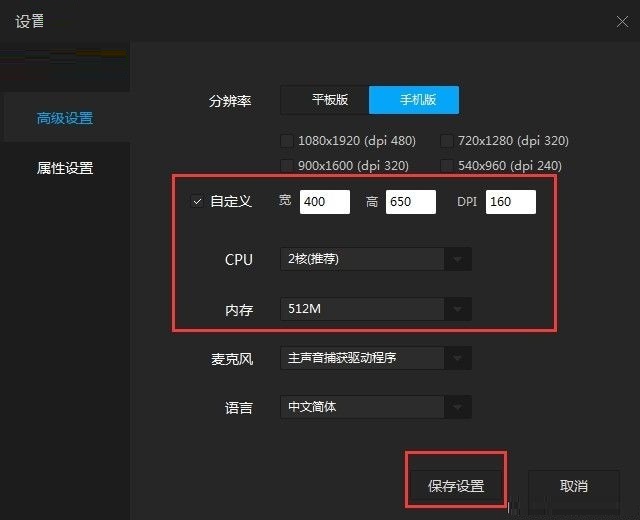
Task: Click the 宽 width field showing 400
Action: [325, 202]
